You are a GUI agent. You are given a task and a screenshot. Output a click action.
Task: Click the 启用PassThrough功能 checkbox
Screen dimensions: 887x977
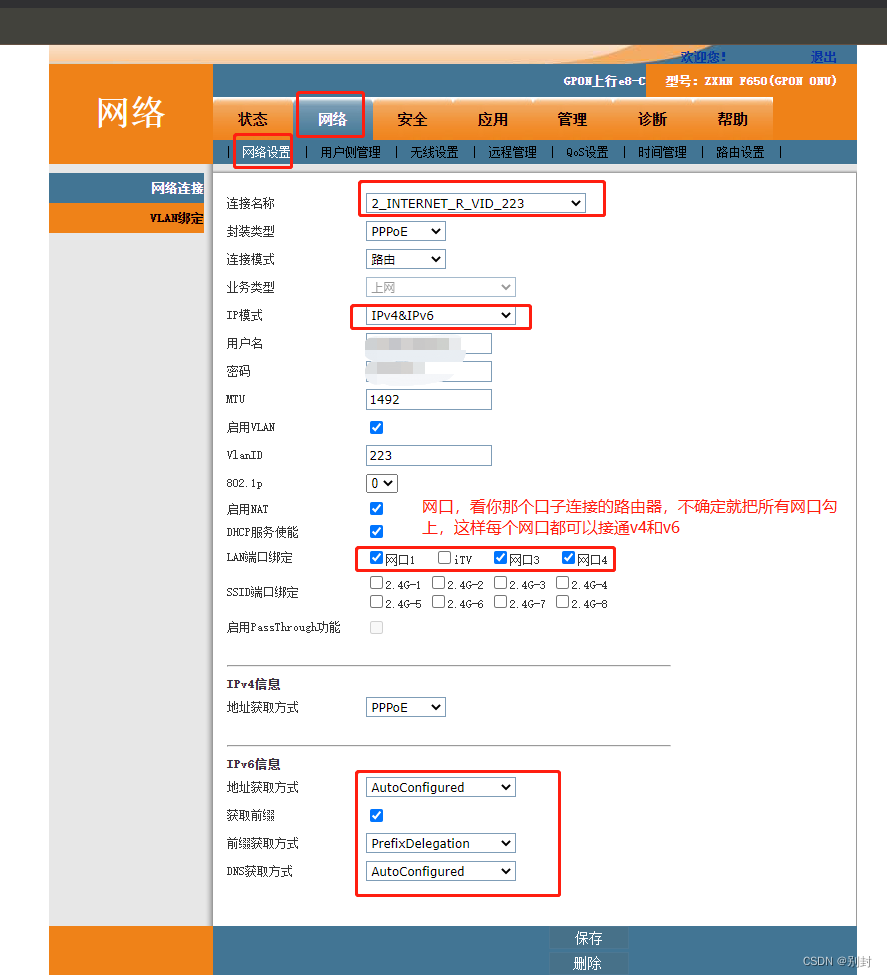point(376,627)
